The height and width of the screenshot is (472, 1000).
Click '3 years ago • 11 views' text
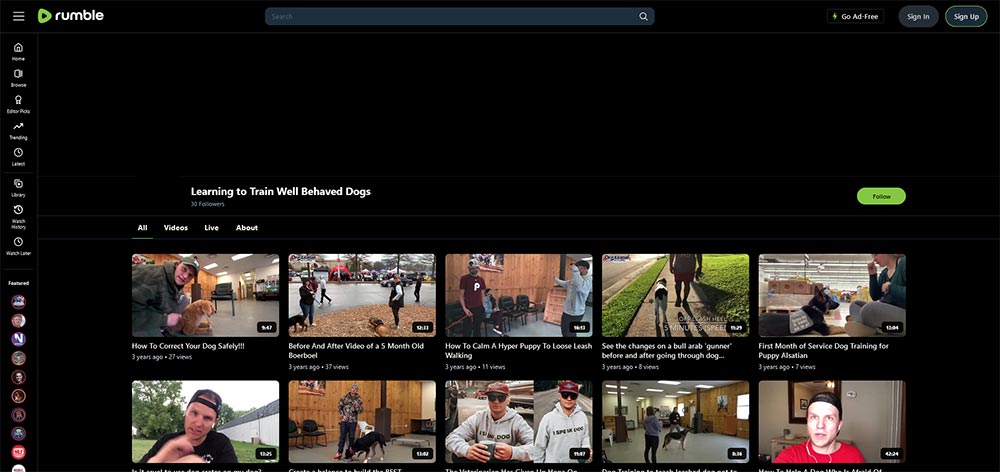click(x=475, y=367)
